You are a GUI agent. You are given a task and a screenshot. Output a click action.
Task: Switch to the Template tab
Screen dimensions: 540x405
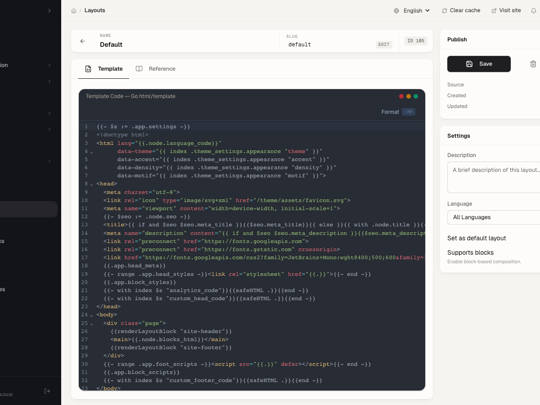tap(104, 69)
